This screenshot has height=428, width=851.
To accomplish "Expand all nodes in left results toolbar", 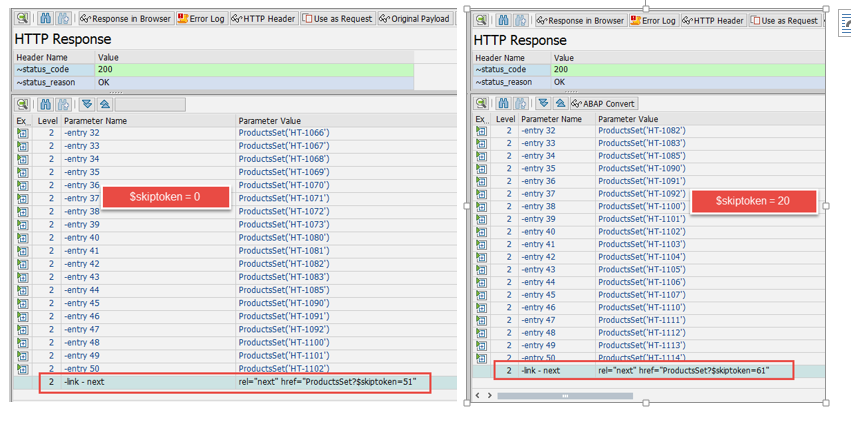I will (87, 104).
